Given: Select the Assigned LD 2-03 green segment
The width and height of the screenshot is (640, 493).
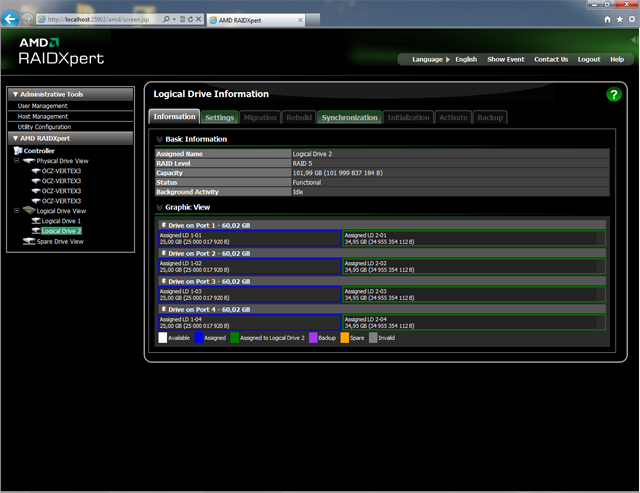Looking at the screenshot, I should coord(474,294).
